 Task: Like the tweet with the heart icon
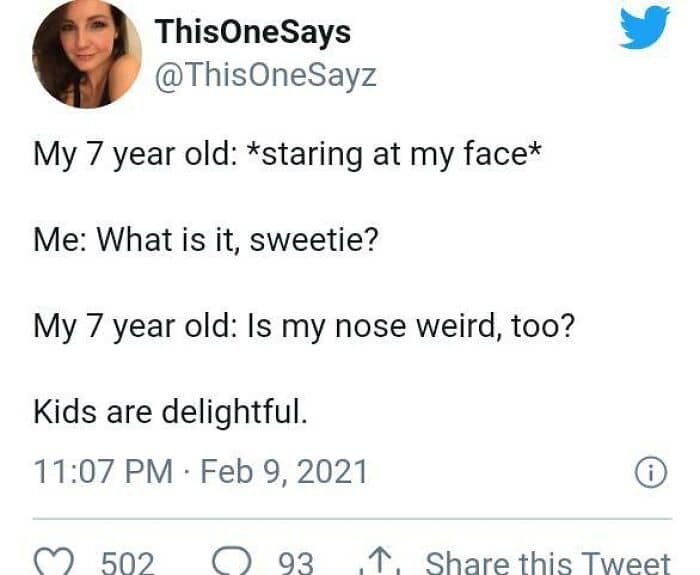pos(50,561)
